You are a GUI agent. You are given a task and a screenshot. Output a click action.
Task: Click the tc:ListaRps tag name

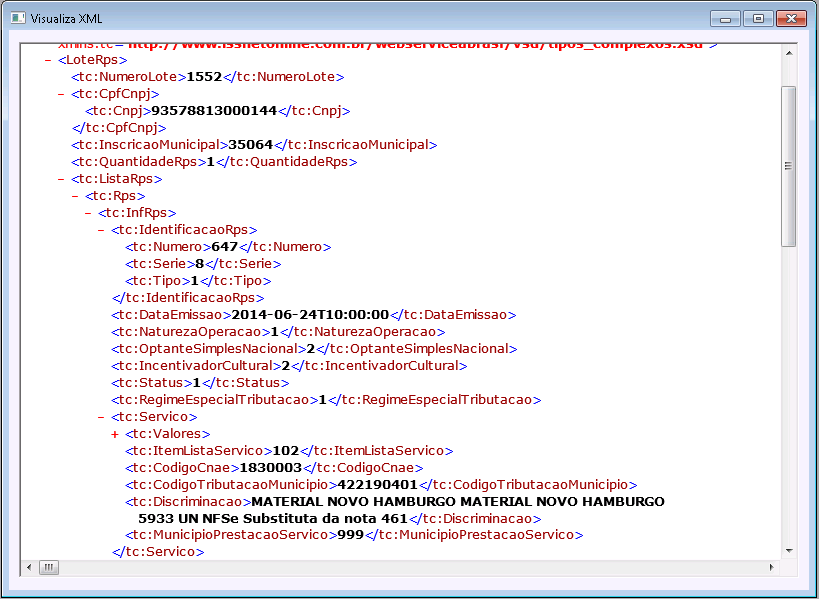pyautogui.click(x=116, y=179)
